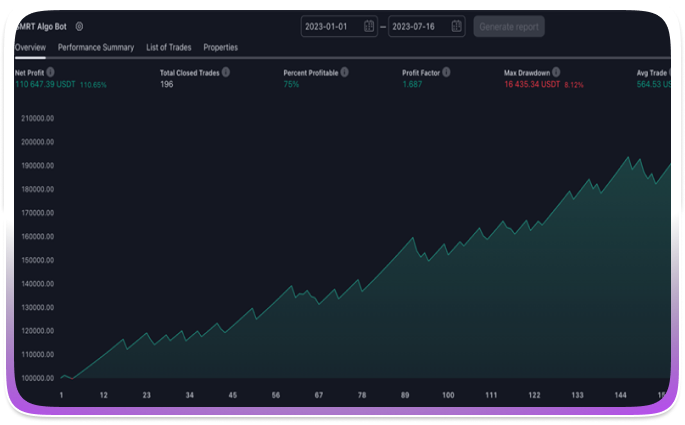Click the settings icon next to SMRT Algo Bot
Screen dimensions: 685x425
tap(80, 27)
